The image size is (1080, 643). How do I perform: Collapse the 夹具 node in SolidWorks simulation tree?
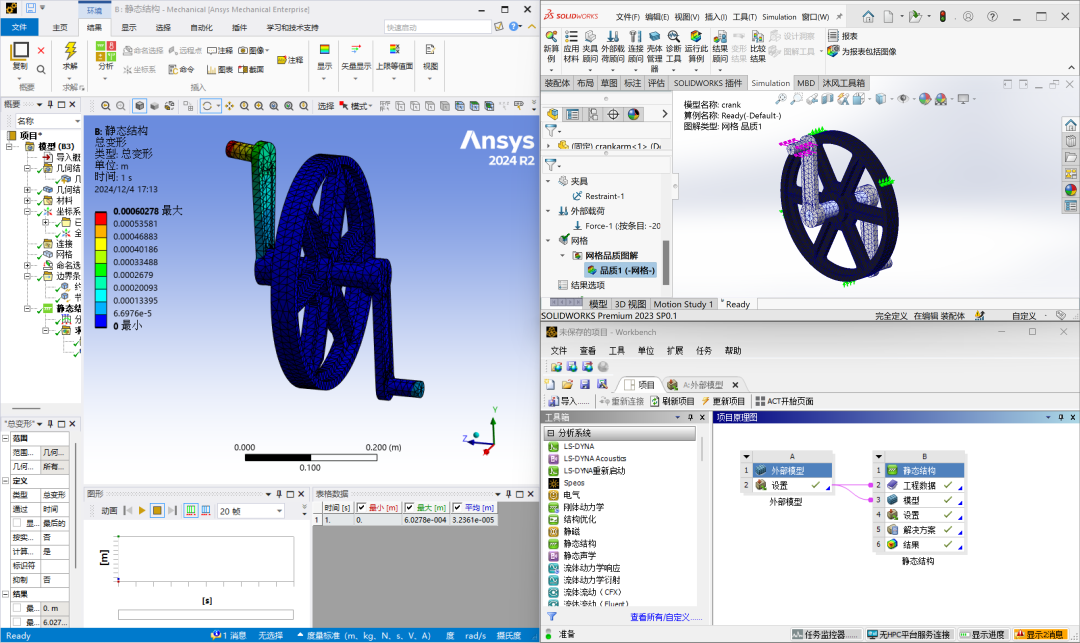pos(548,181)
